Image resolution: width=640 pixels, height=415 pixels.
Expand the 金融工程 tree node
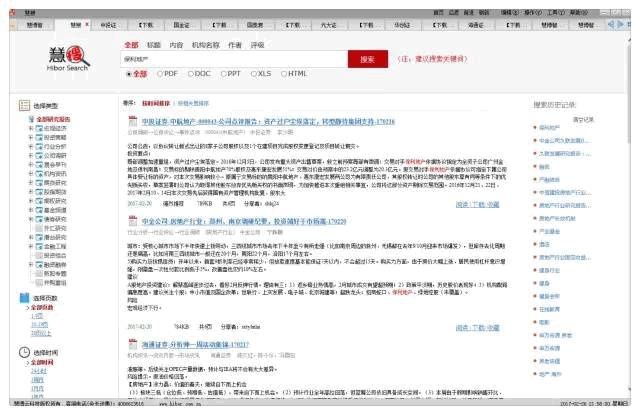[31, 246]
